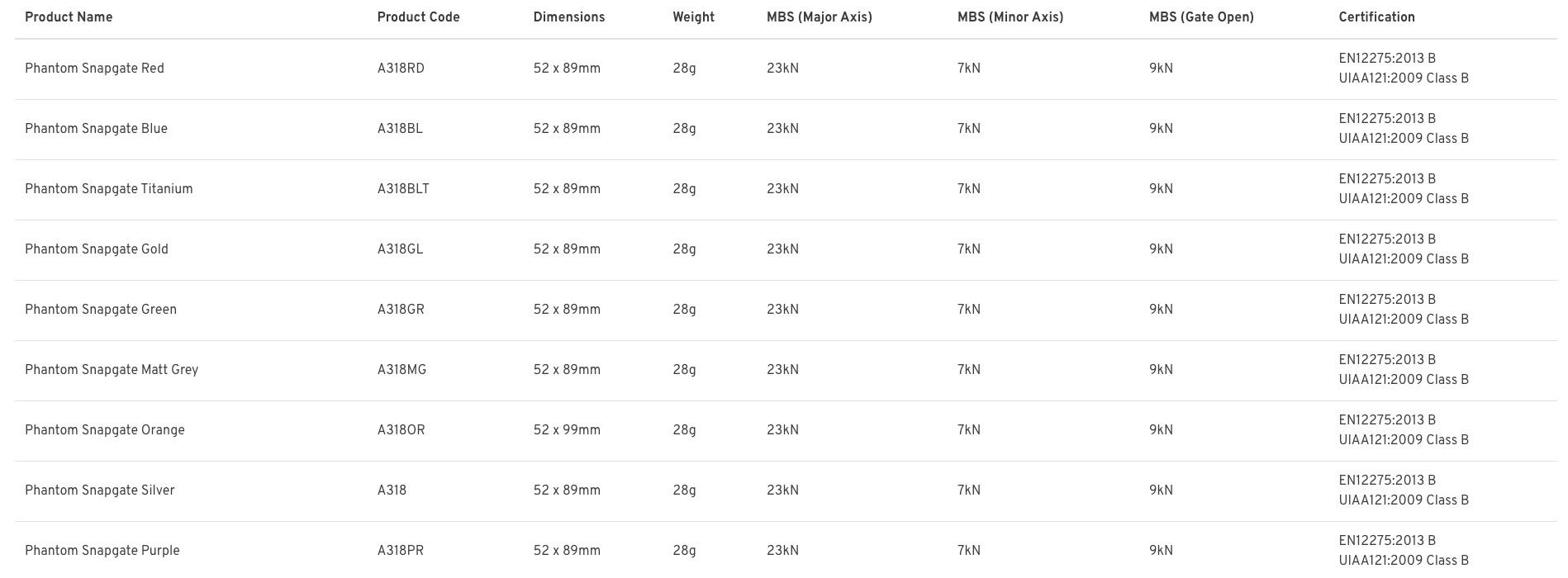Click the Product Code column header
This screenshot has width=1568, height=578.
coord(418,17)
